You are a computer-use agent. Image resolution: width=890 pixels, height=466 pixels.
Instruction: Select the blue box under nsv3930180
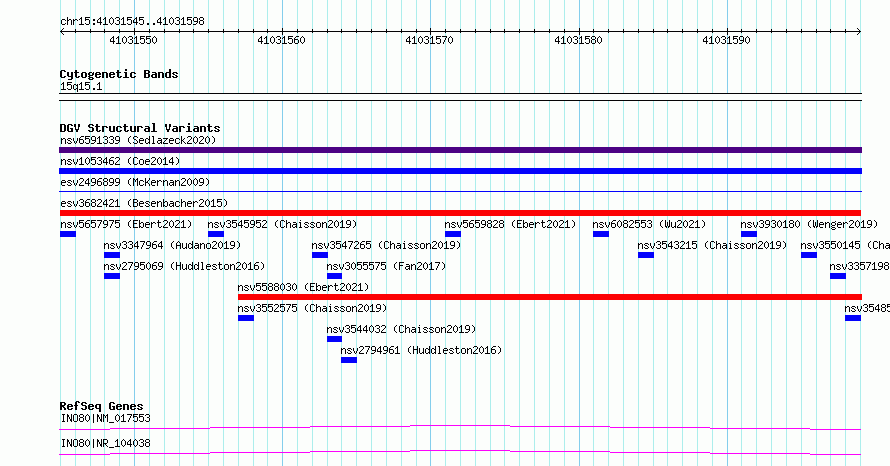point(749,234)
